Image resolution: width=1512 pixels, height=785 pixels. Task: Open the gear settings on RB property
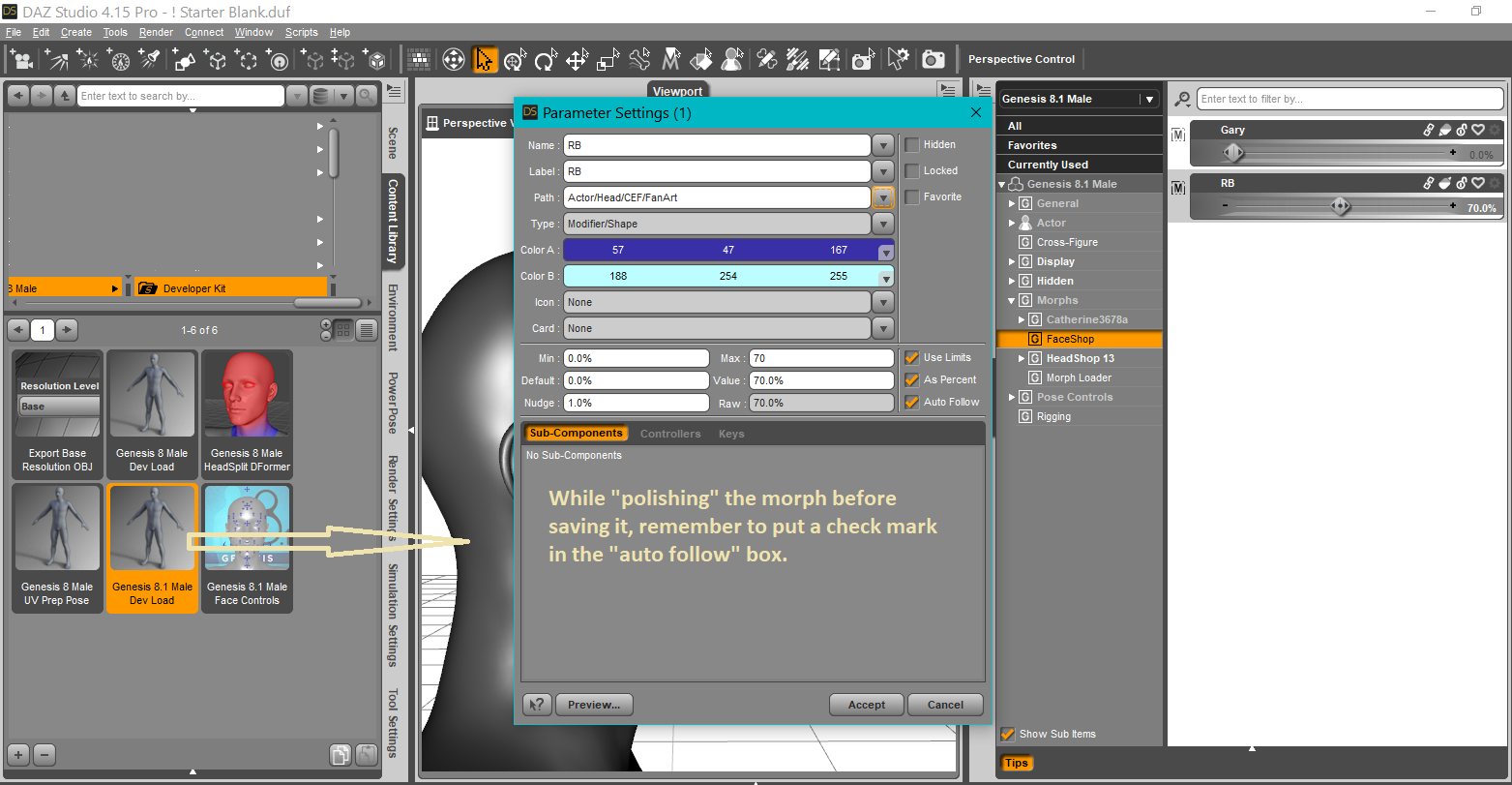[x=1495, y=183]
